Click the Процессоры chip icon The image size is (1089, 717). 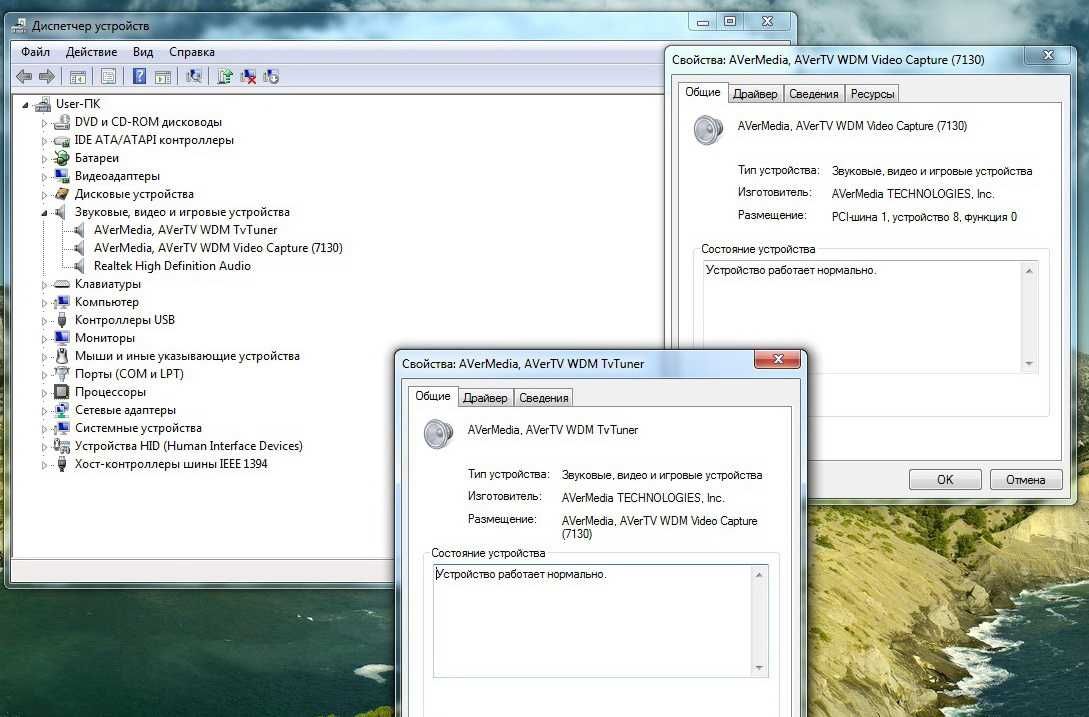click(62, 393)
